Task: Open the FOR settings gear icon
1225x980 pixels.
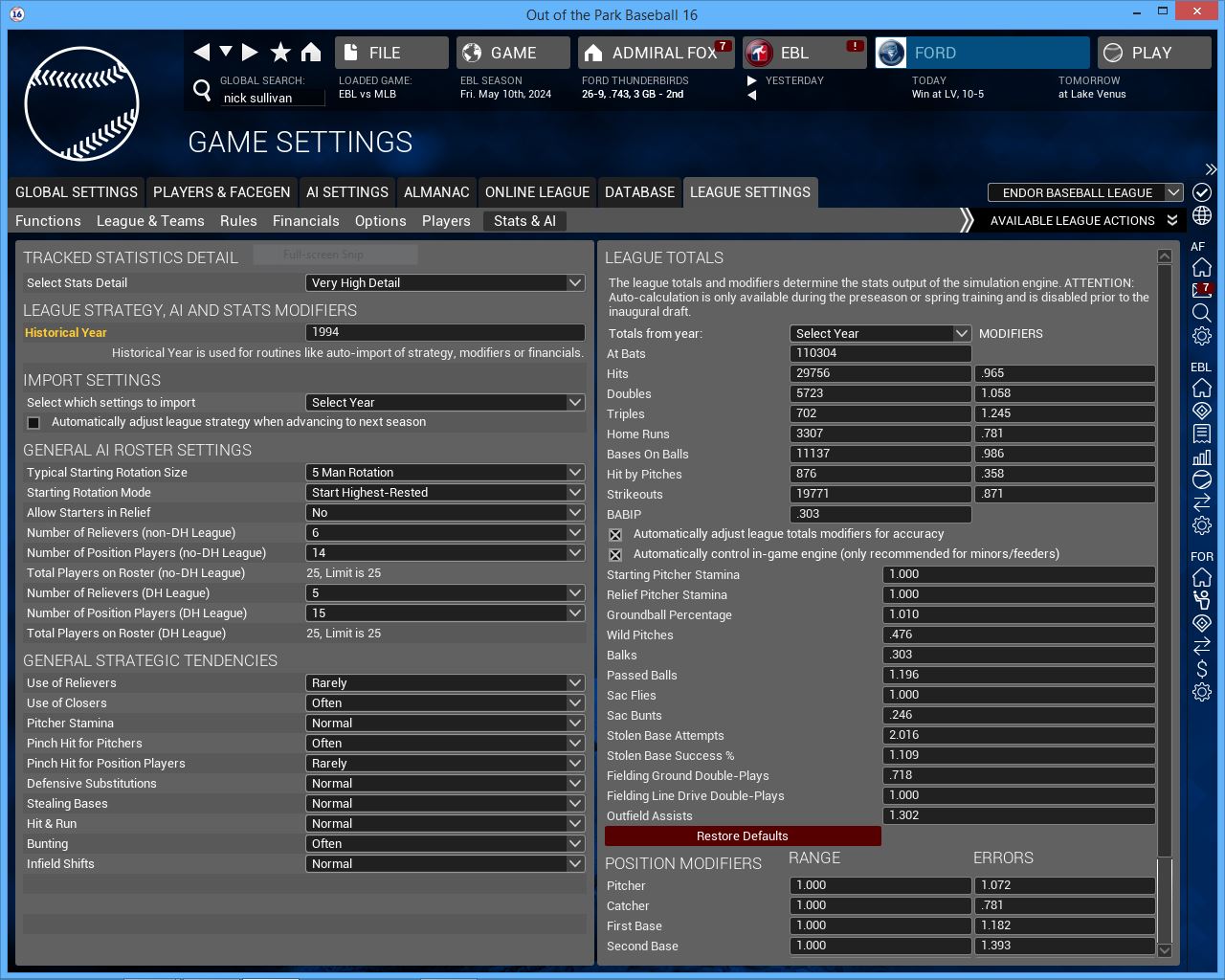Action: pyautogui.click(x=1202, y=692)
